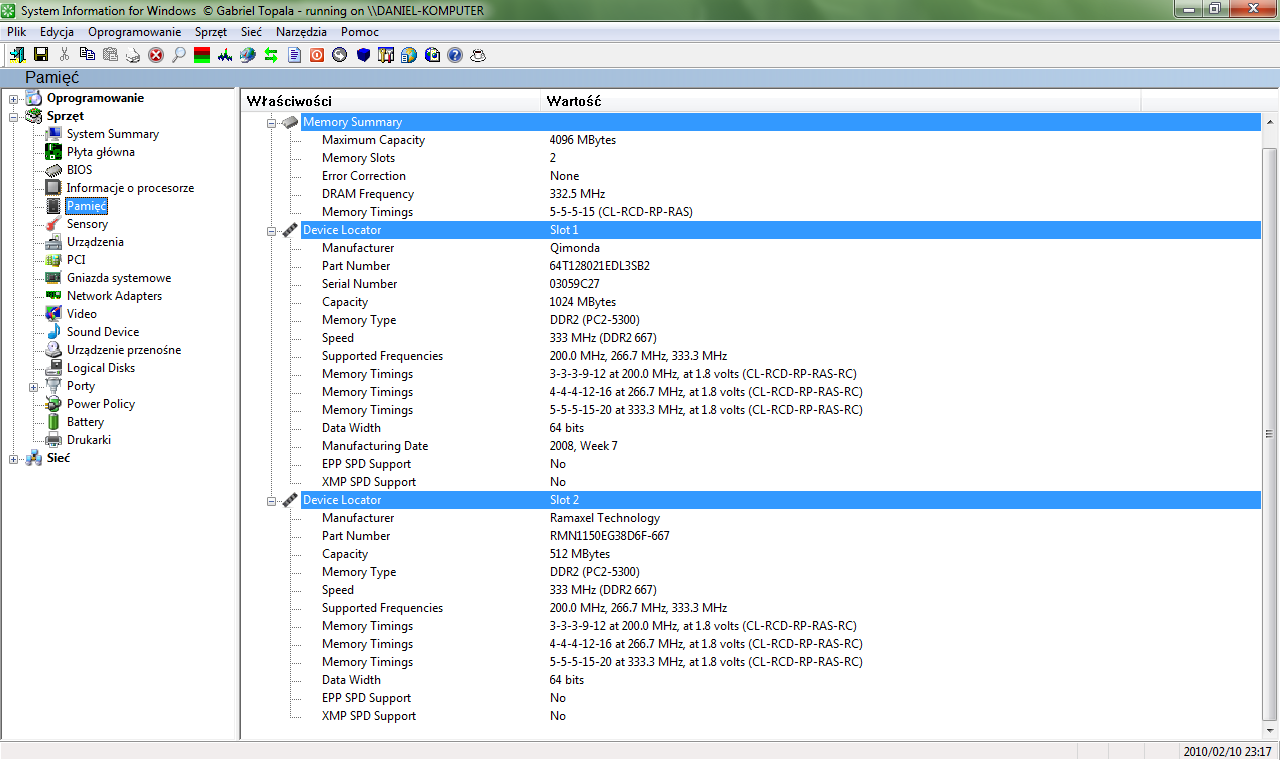Click the vertical scrollbar down arrow

click(x=1270, y=730)
